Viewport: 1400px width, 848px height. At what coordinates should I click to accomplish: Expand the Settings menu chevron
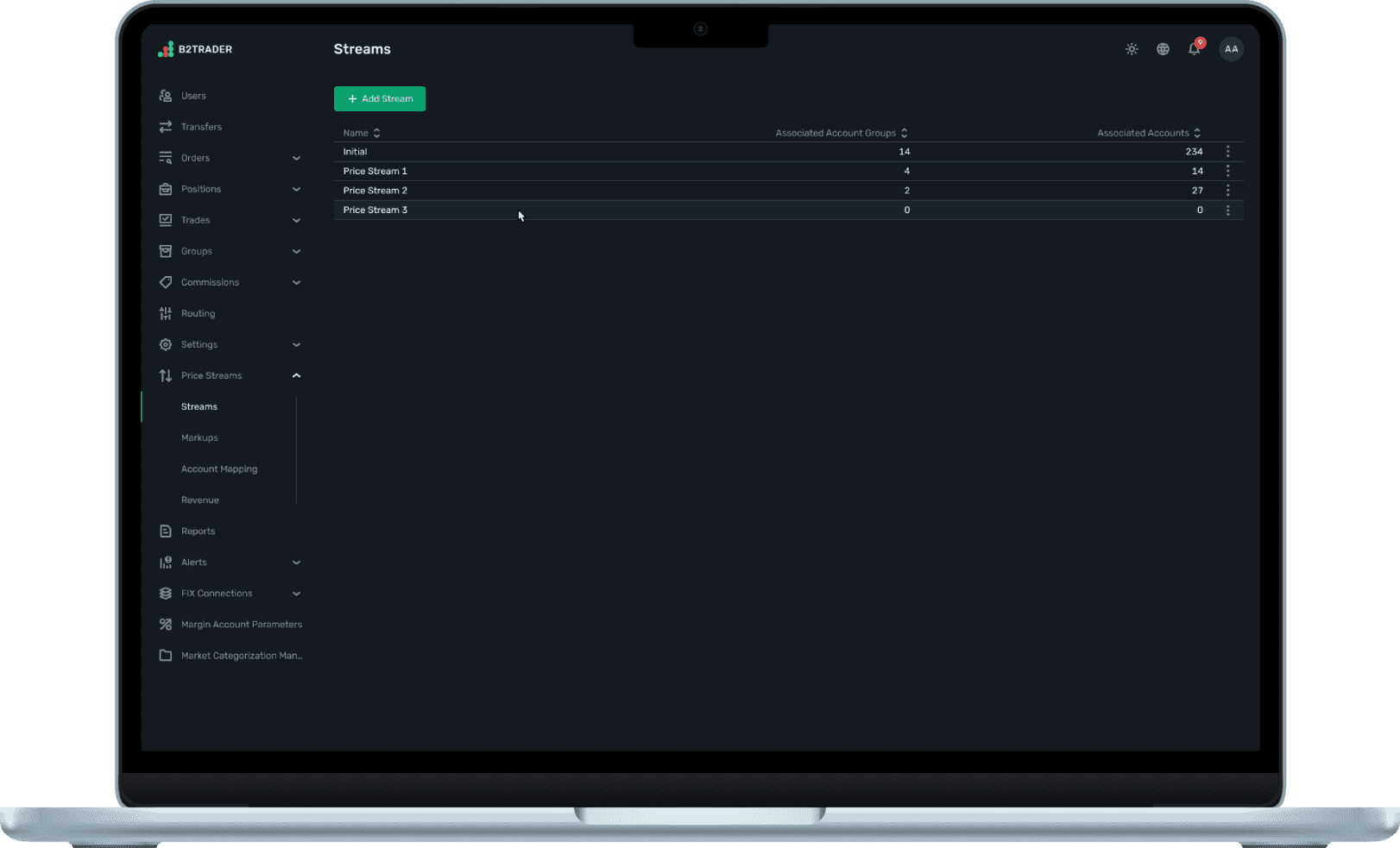tap(296, 344)
